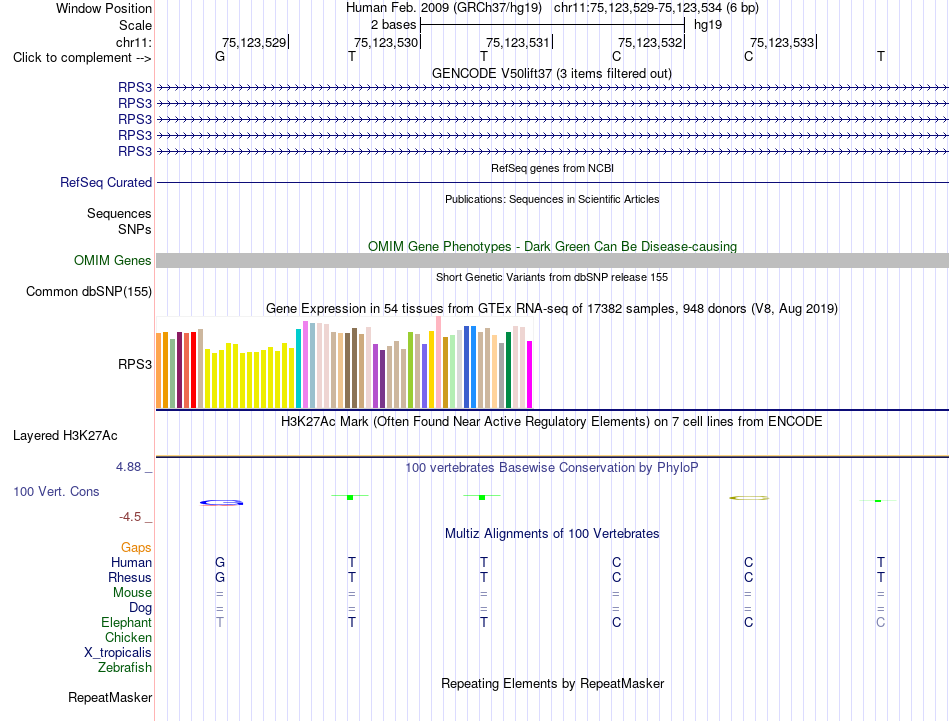Click the X_tropicalis species label
The width and height of the screenshot is (950, 721).
[118, 653]
